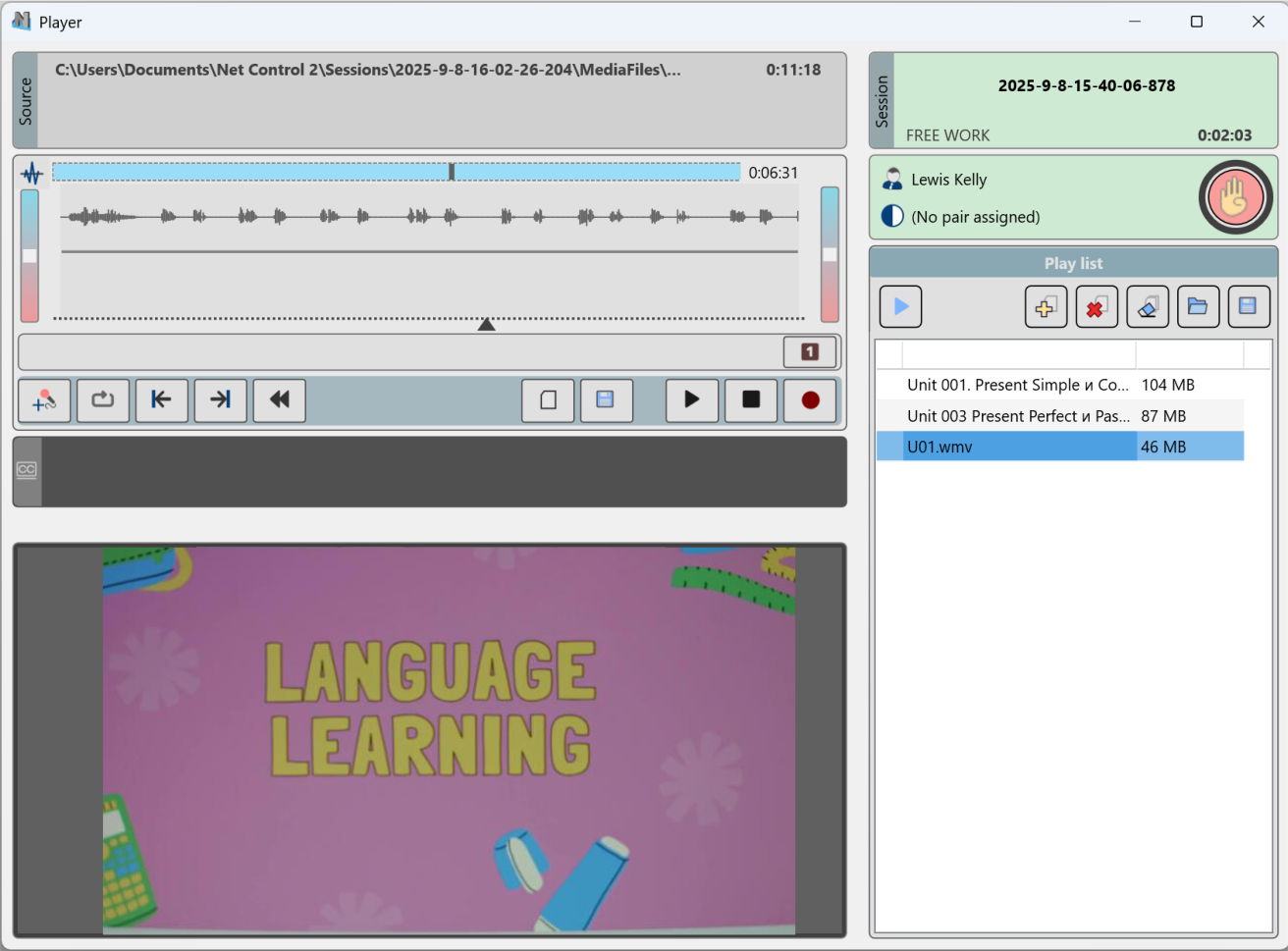The width and height of the screenshot is (1288, 951).
Task: Open a folder to browse for media
Action: (1198, 306)
